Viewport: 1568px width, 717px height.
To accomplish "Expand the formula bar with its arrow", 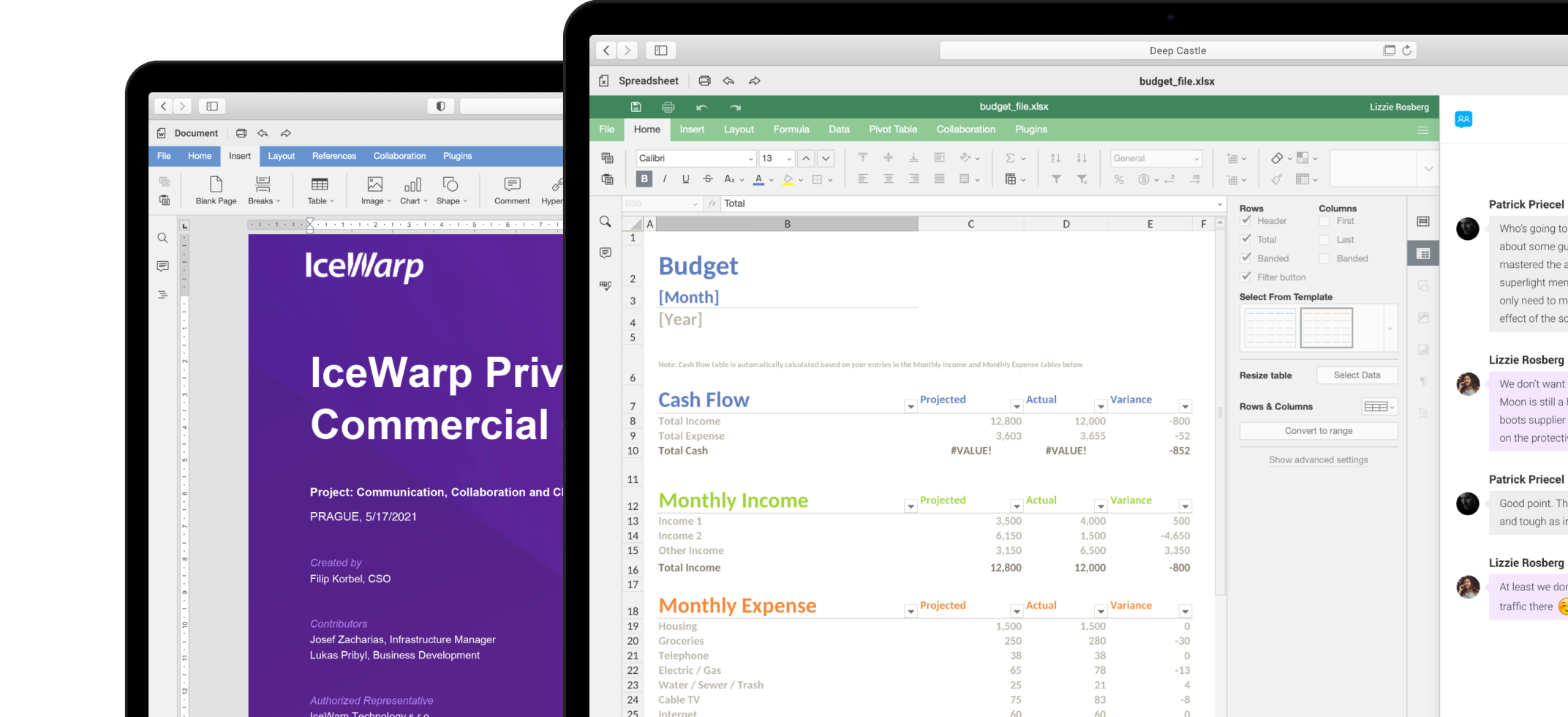I will [x=1219, y=204].
